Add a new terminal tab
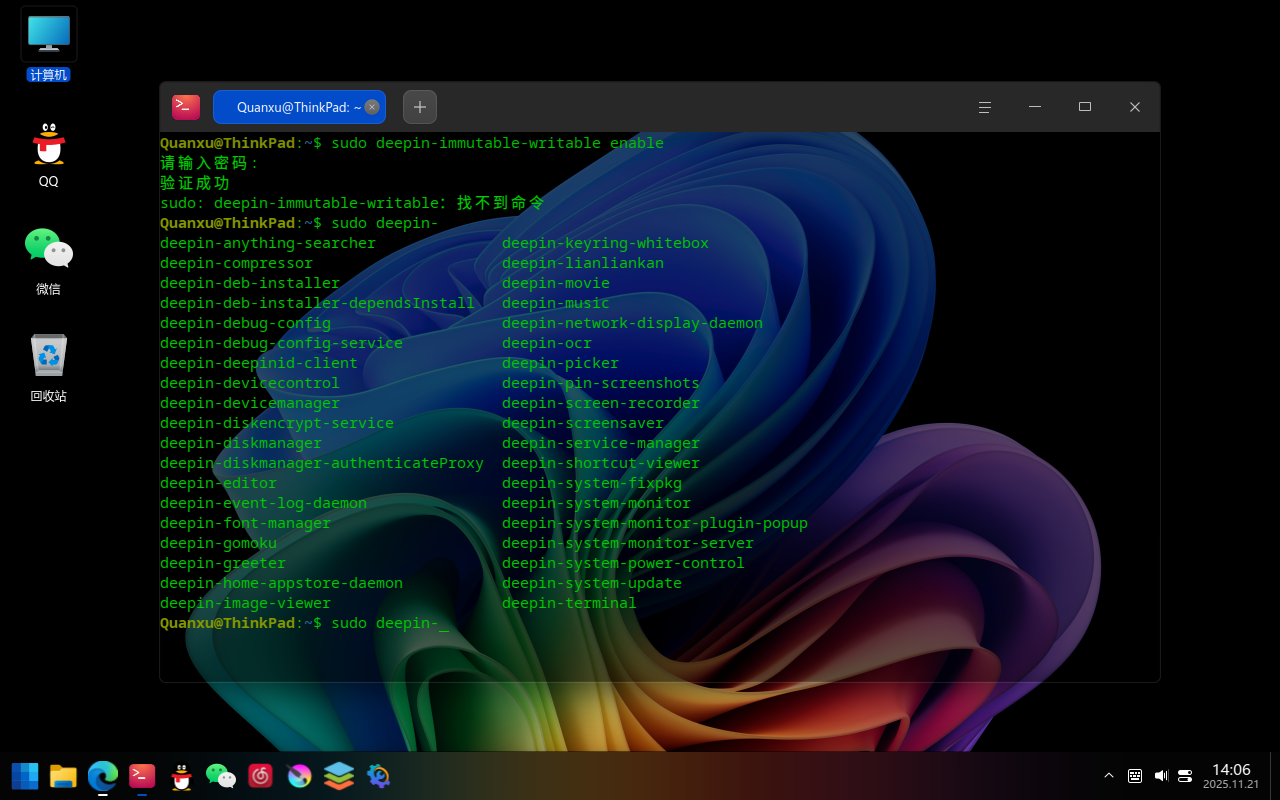Screen dimensions: 1280x800 [x=420, y=107]
